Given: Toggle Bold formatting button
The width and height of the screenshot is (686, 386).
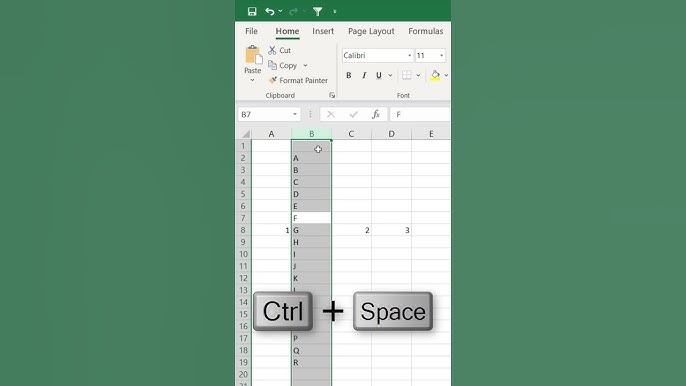Looking at the screenshot, I should (348, 75).
